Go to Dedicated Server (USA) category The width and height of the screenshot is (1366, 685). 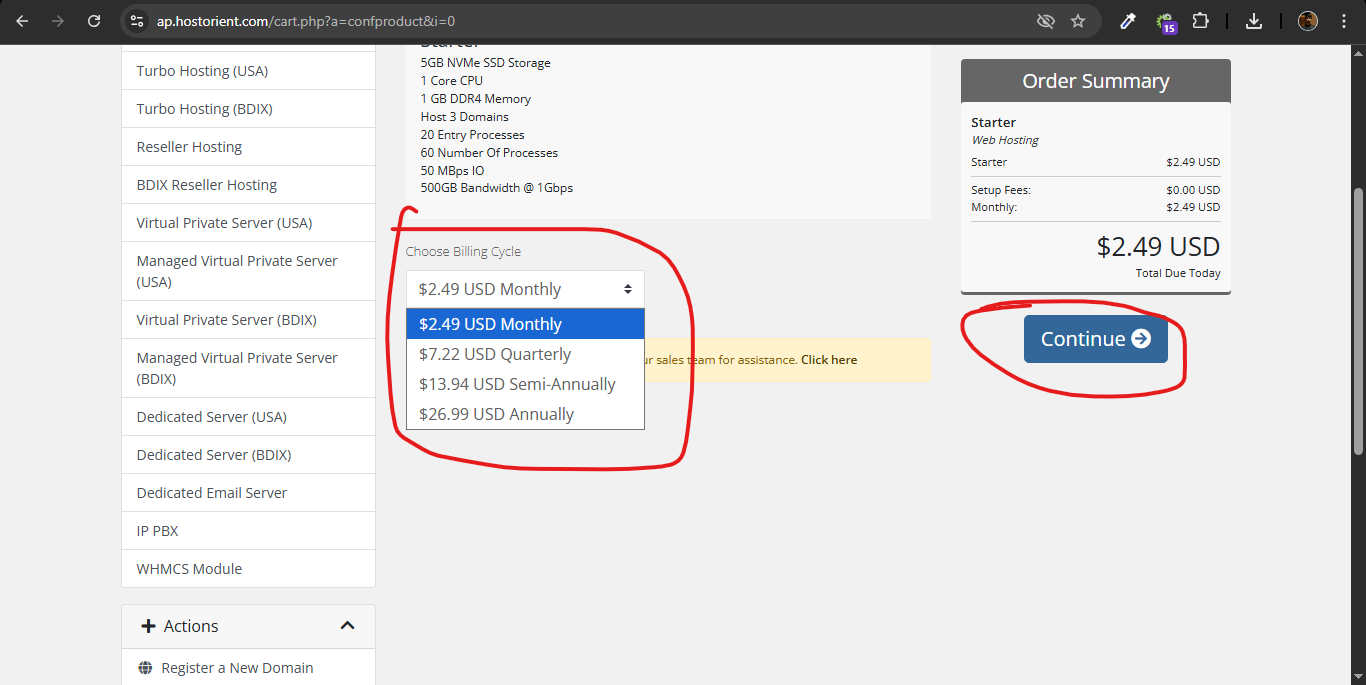tap(211, 417)
